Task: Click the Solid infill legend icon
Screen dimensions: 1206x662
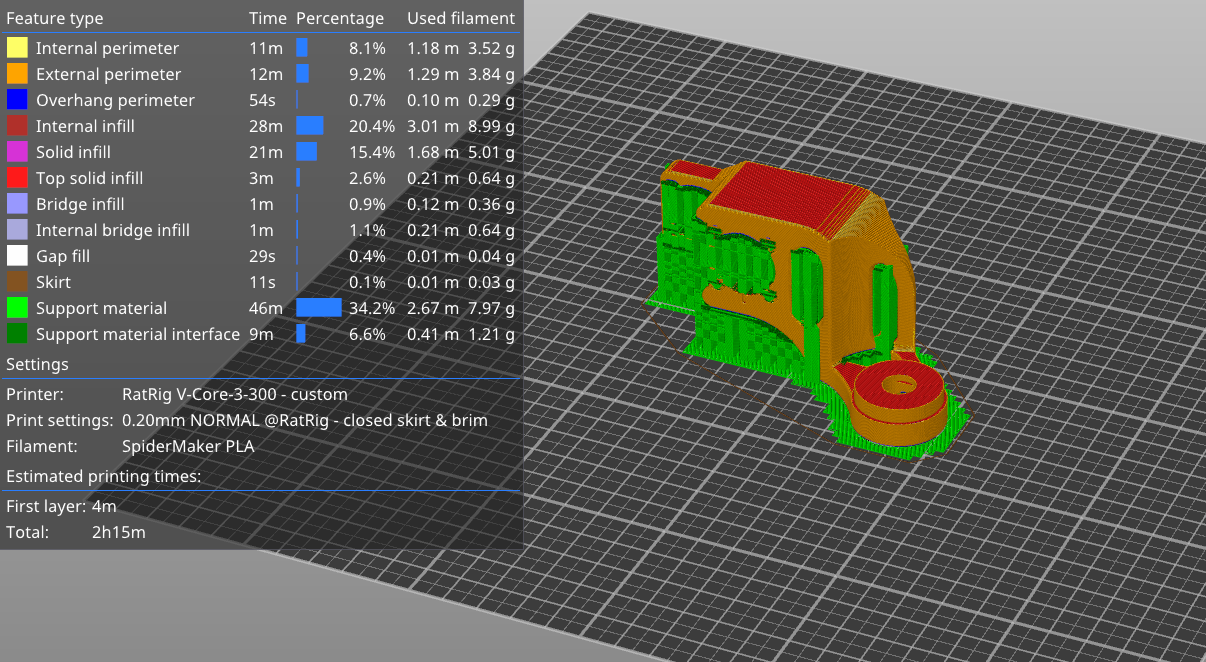Action: click(x=21, y=152)
